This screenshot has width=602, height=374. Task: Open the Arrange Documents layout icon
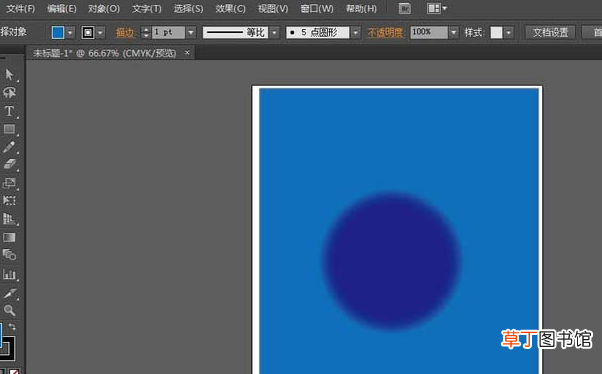click(437, 8)
